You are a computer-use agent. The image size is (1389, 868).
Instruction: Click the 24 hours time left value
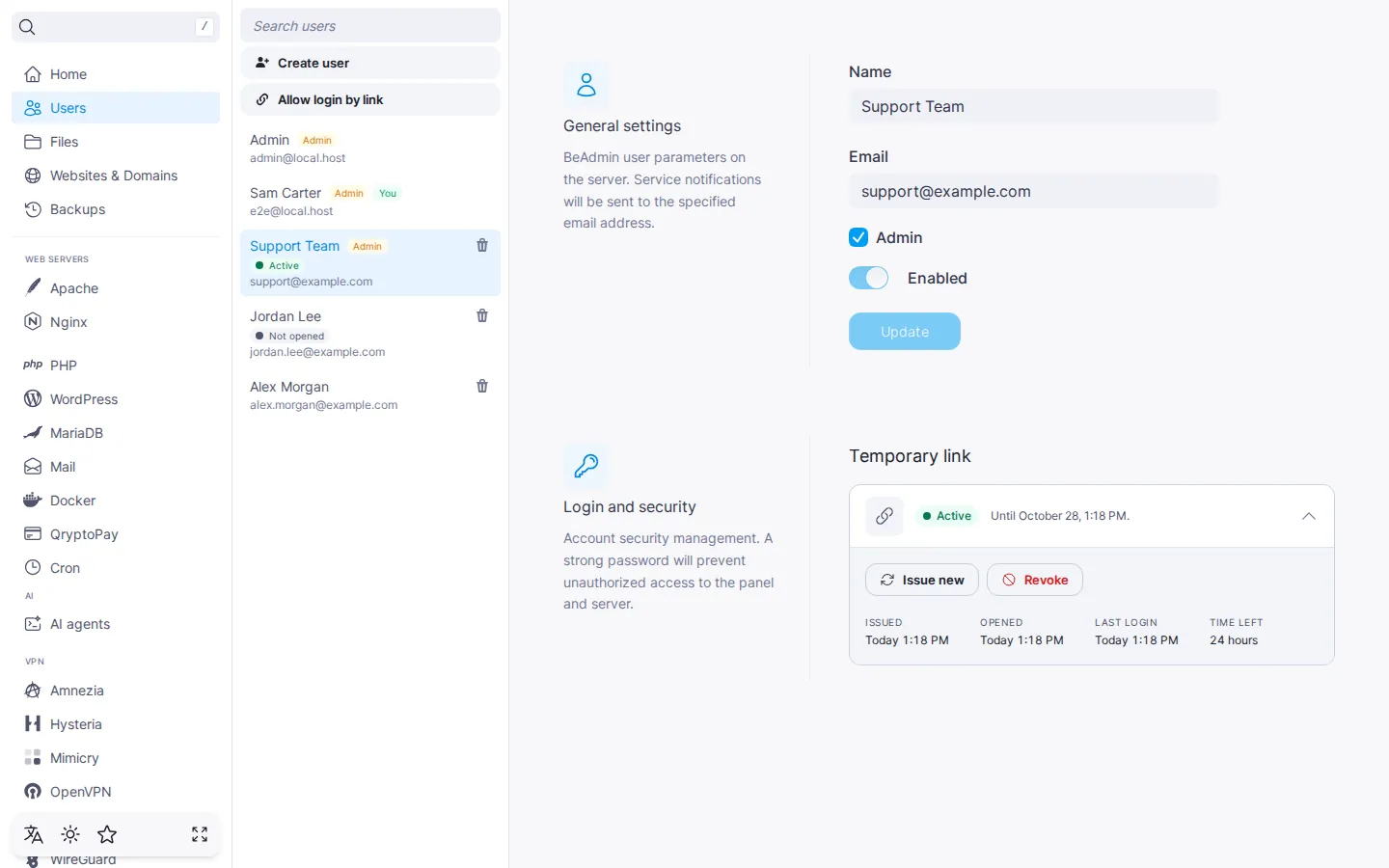pyautogui.click(x=1234, y=640)
